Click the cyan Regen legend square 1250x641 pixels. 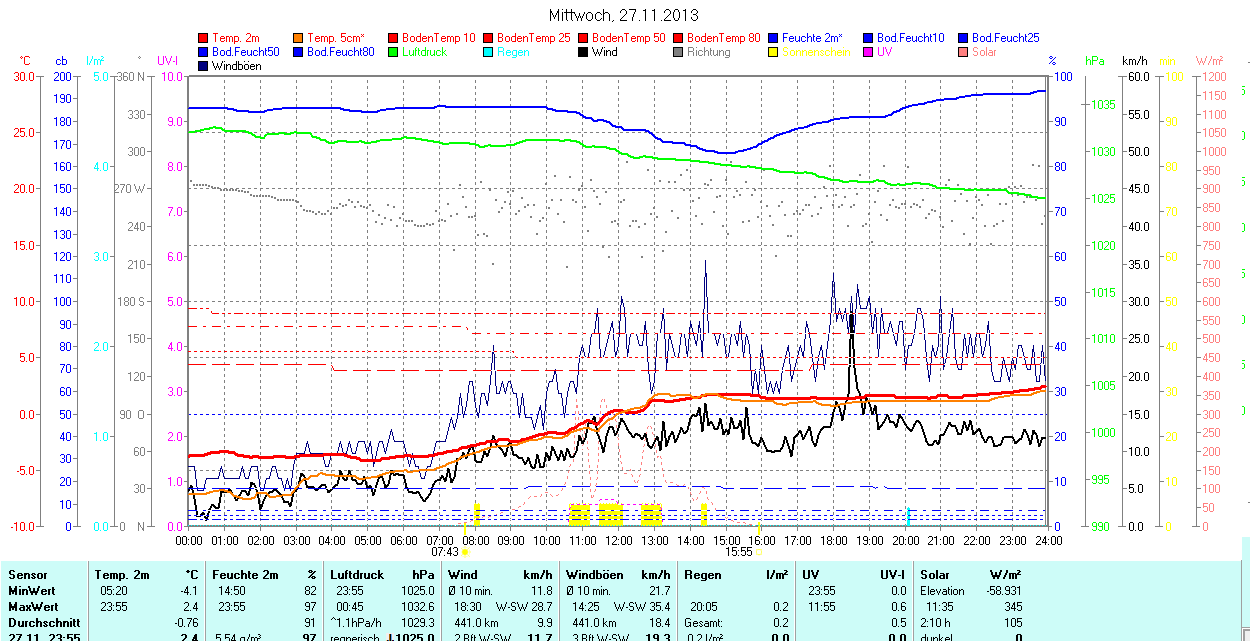pyautogui.click(x=489, y=52)
